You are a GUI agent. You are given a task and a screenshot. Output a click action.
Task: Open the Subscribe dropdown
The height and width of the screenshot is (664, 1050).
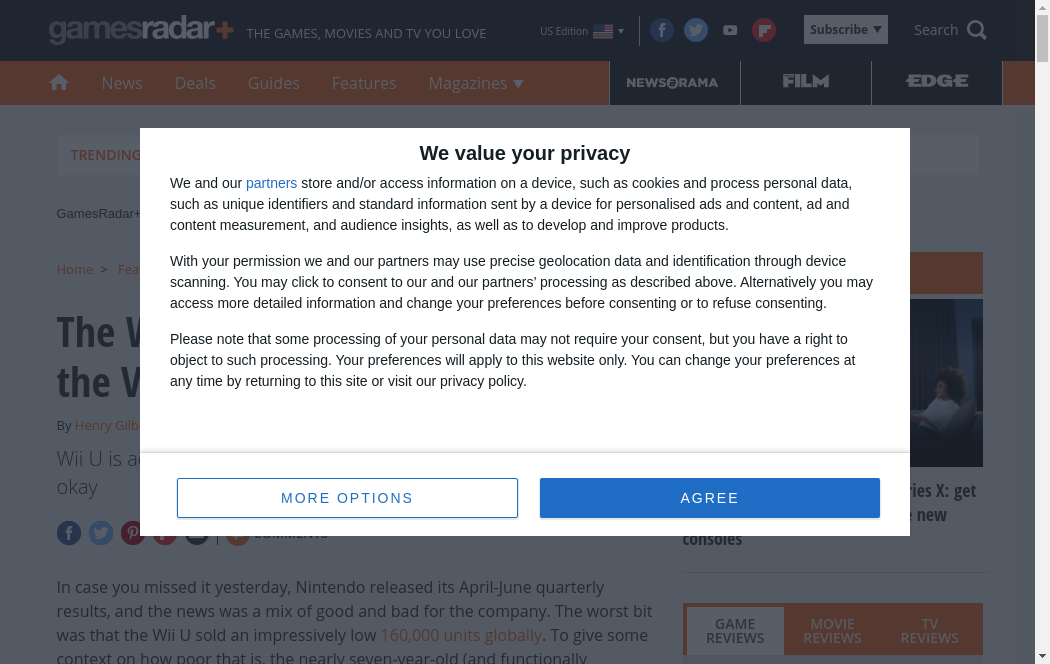coord(845,30)
